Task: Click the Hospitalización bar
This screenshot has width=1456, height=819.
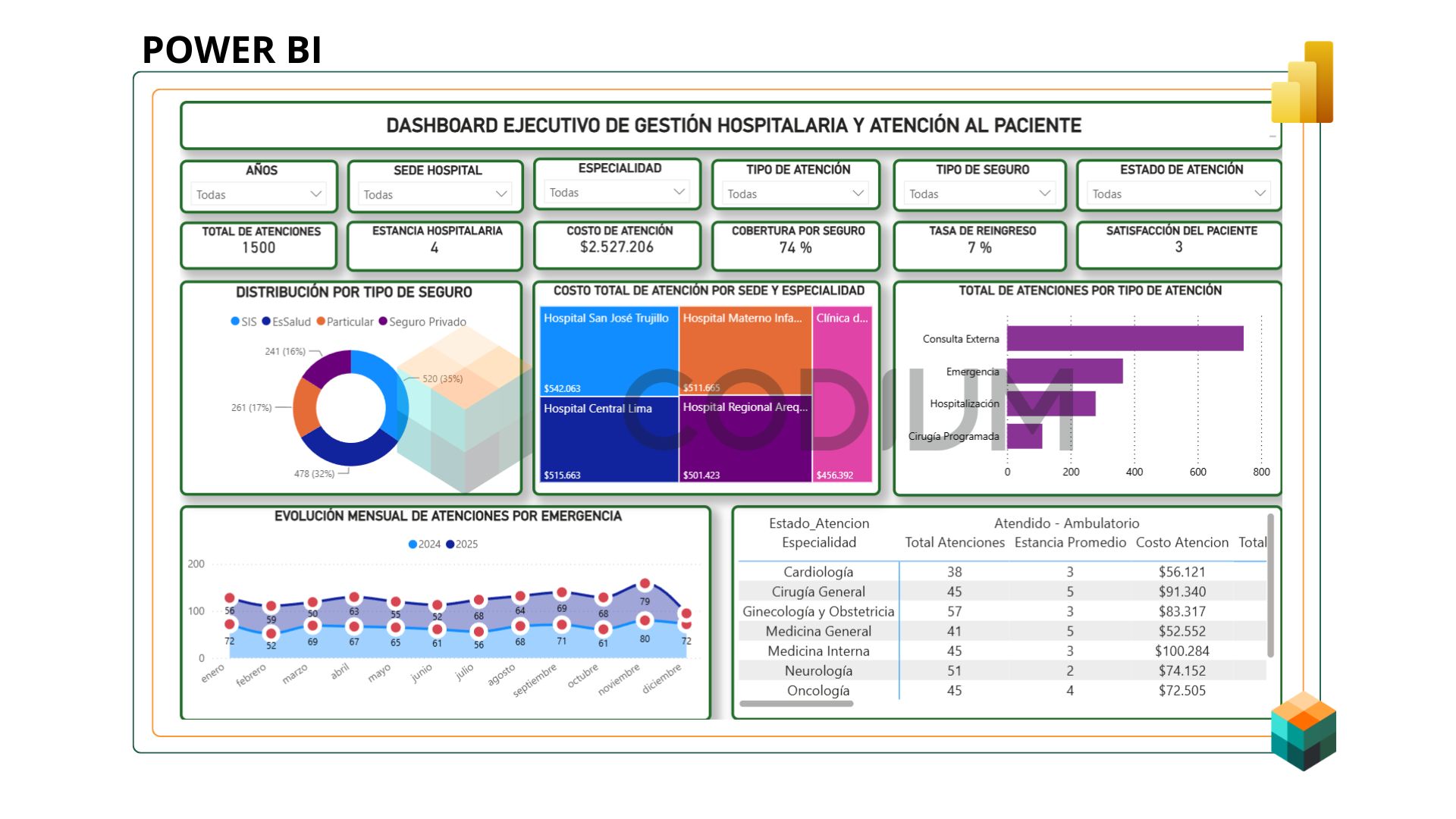Action: pos(1051,403)
